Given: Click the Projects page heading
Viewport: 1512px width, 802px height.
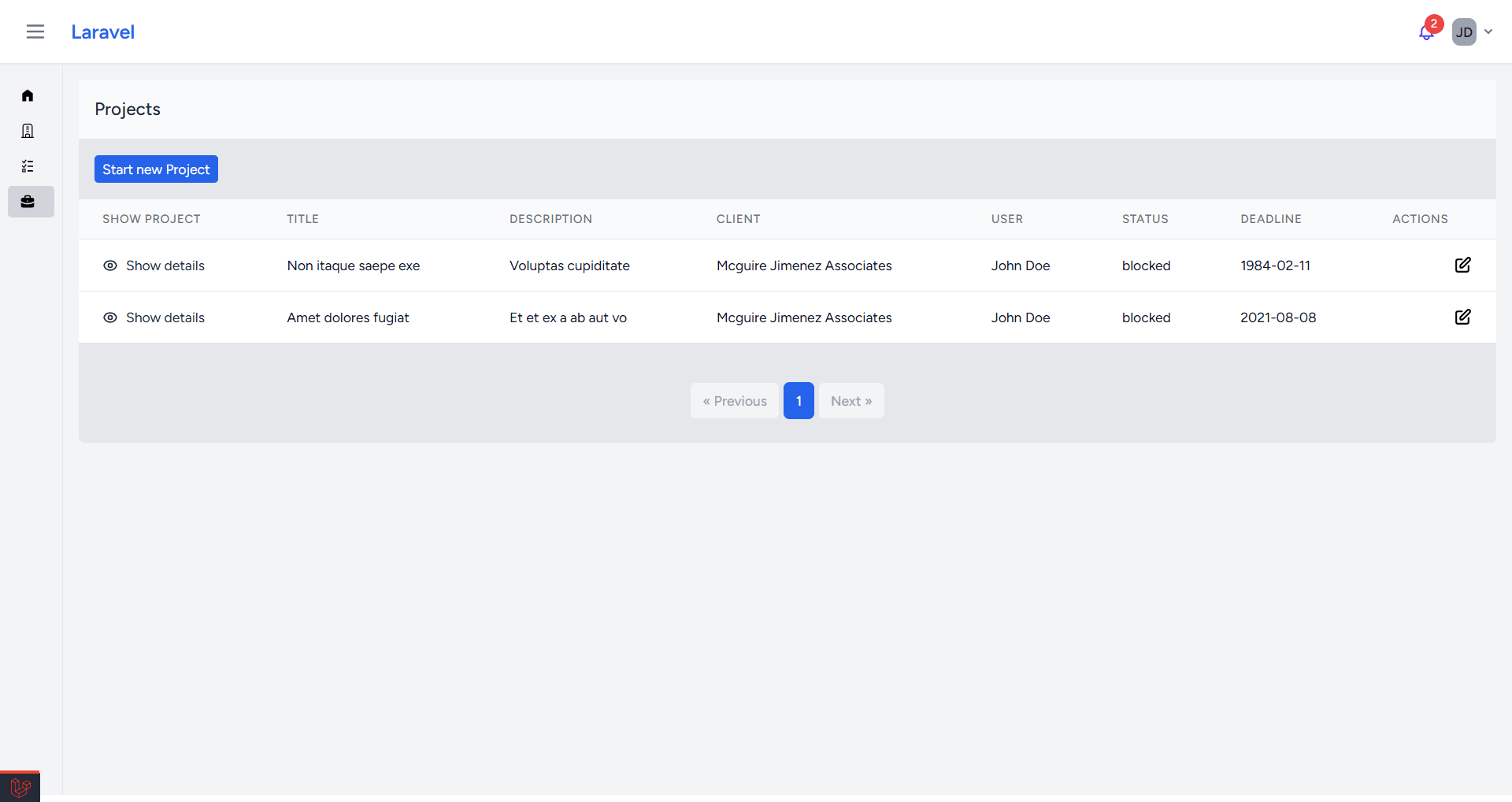Looking at the screenshot, I should [128, 109].
